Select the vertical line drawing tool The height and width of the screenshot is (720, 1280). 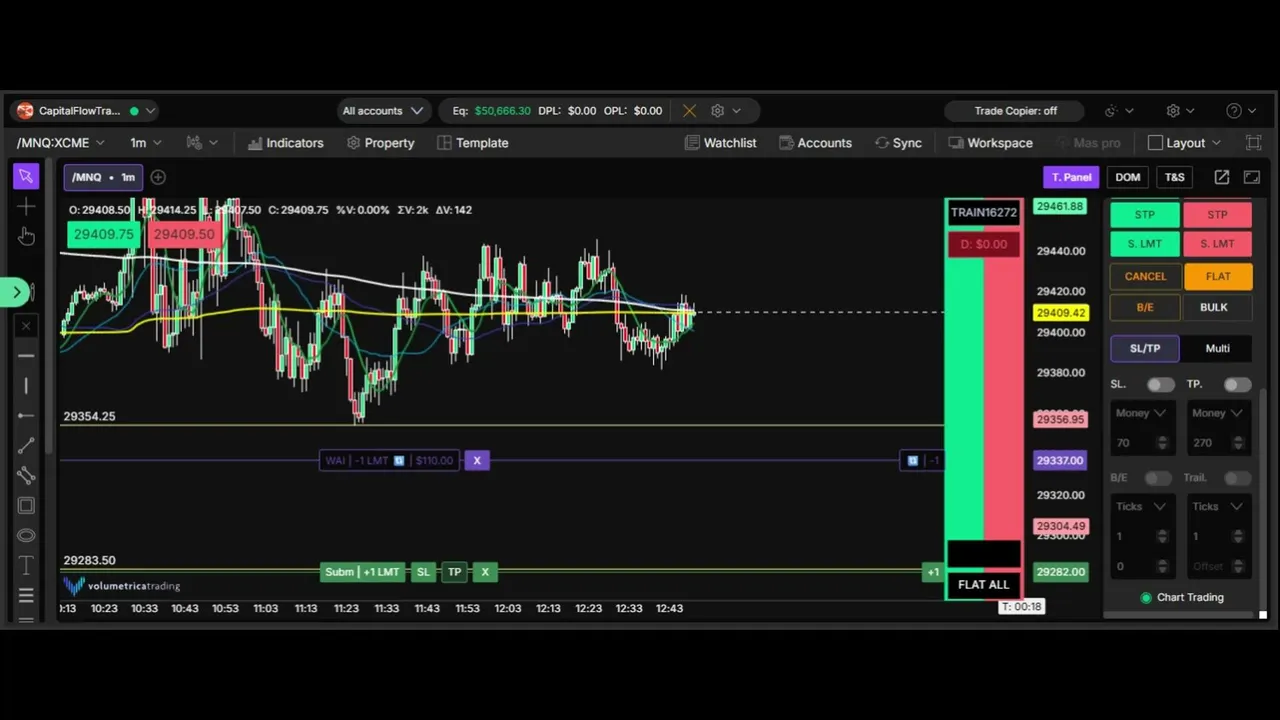(26, 385)
